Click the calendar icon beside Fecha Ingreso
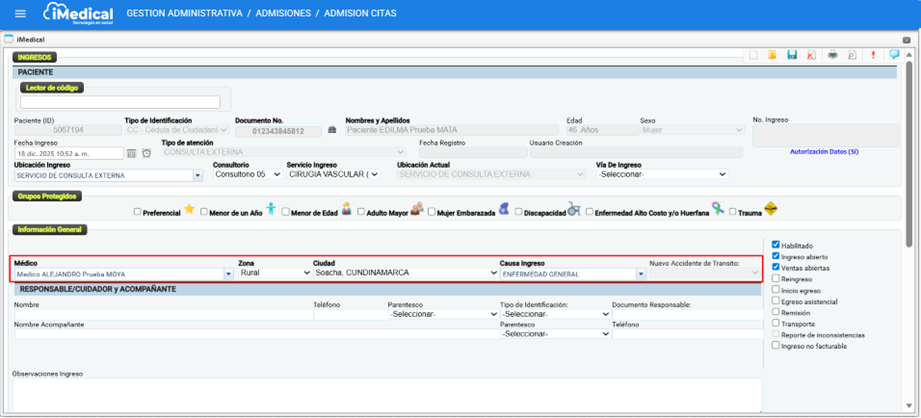 tap(131, 153)
